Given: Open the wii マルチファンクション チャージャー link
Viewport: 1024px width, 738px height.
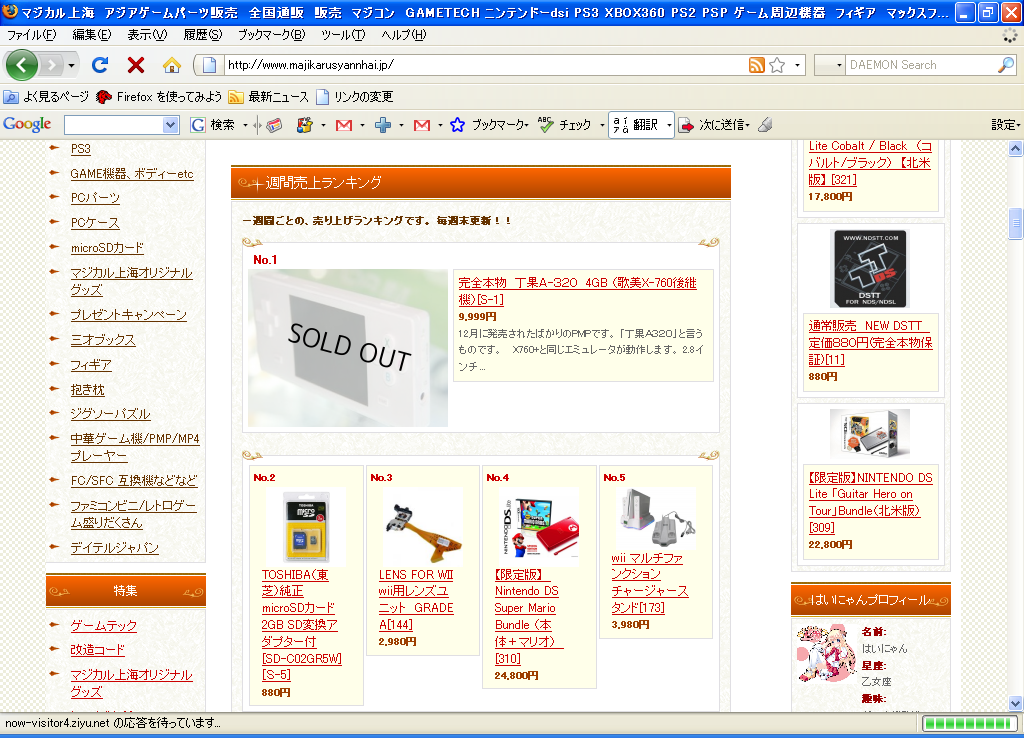Looking at the screenshot, I should pos(650,583).
